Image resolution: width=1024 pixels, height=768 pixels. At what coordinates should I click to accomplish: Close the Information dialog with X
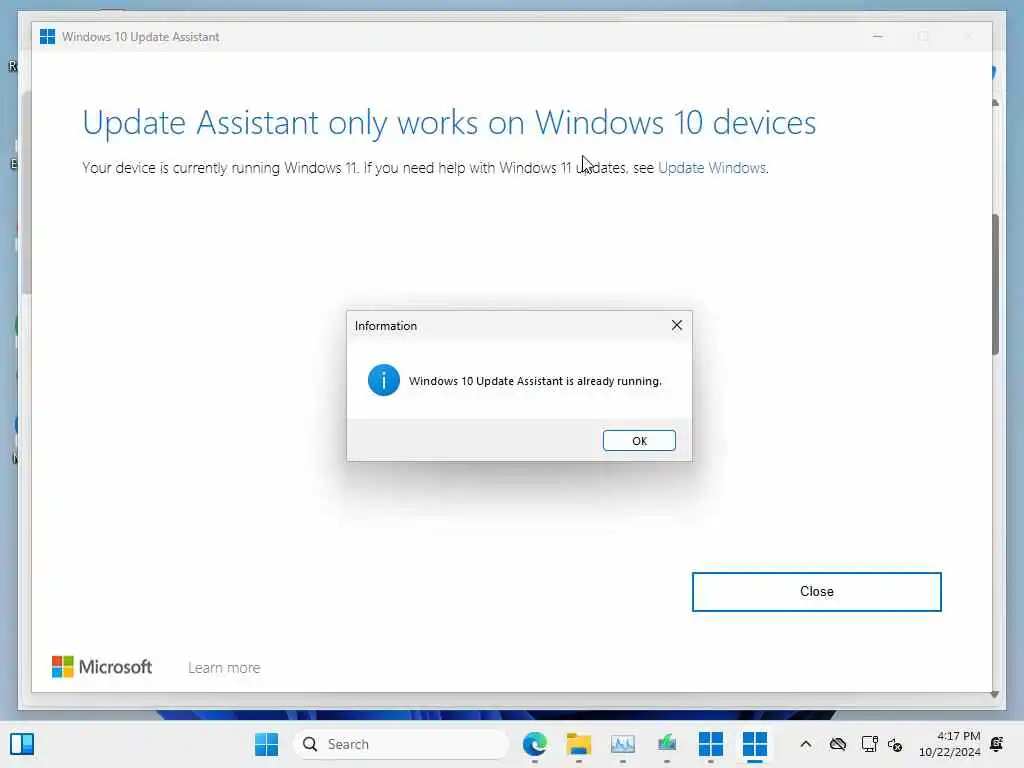coord(677,325)
